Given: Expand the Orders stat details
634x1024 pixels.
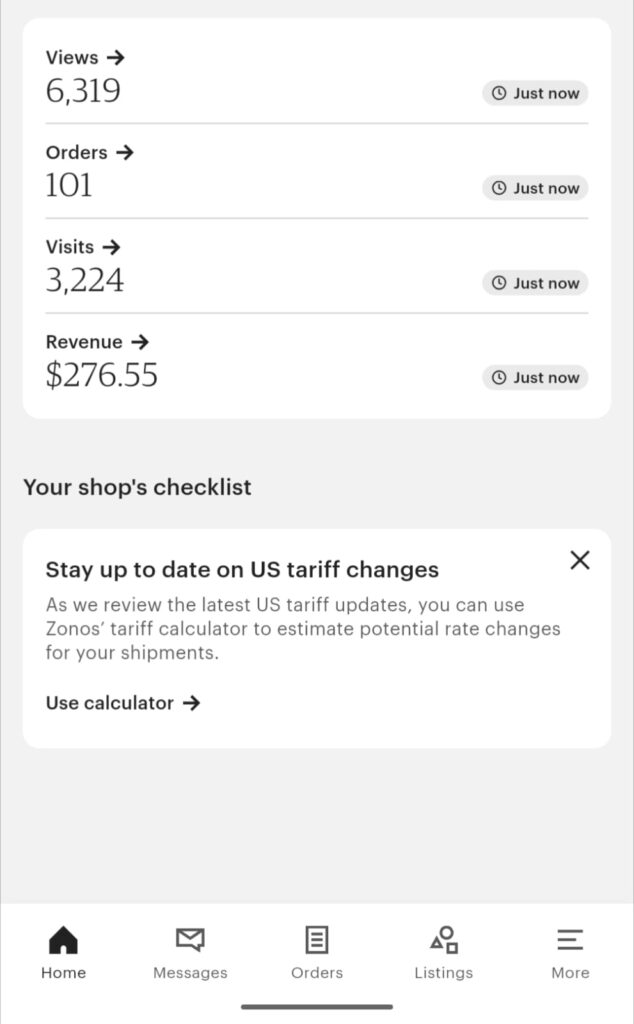Looking at the screenshot, I should (x=90, y=153).
